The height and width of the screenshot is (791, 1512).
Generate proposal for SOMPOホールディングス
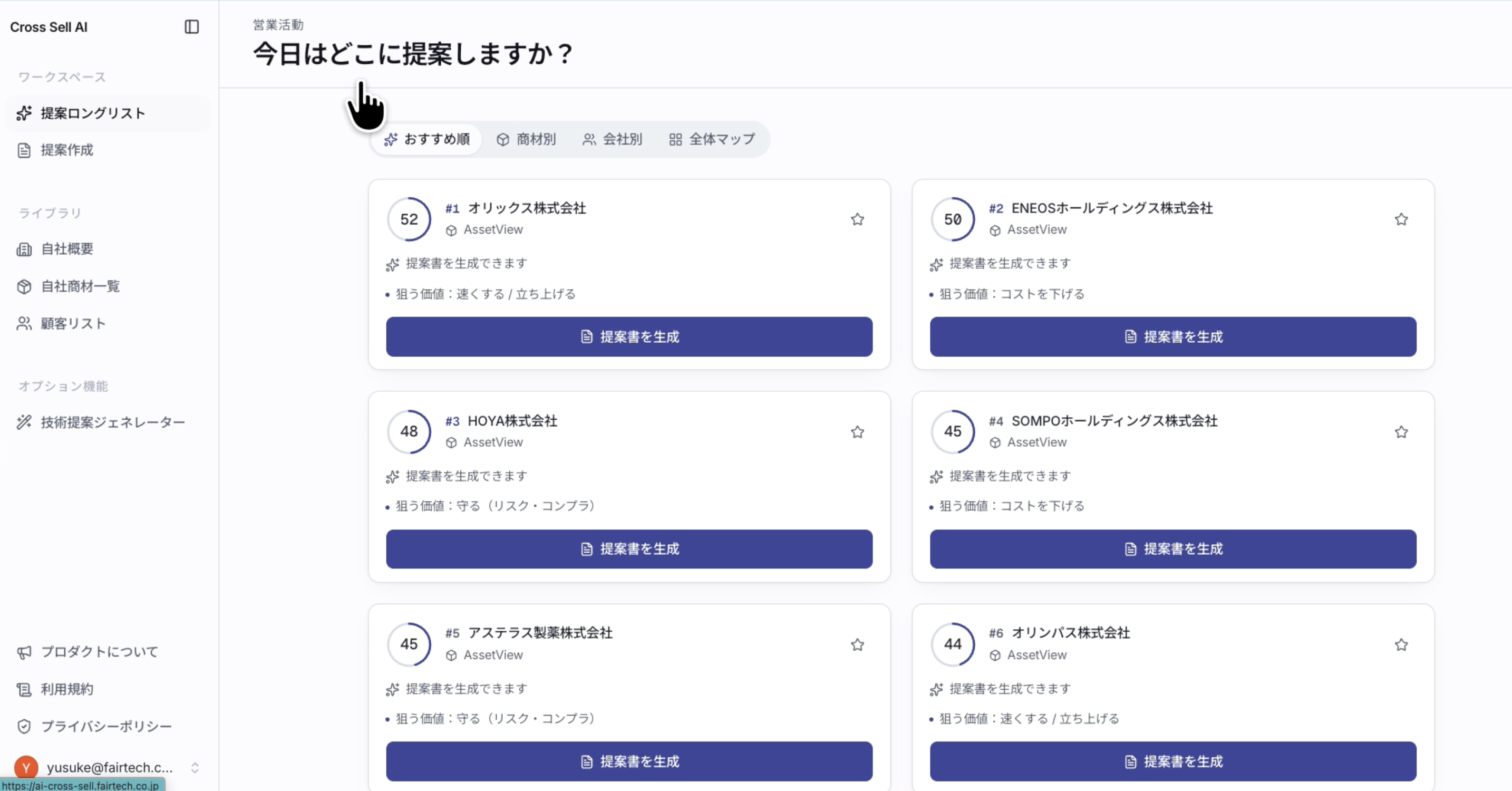click(1172, 549)
